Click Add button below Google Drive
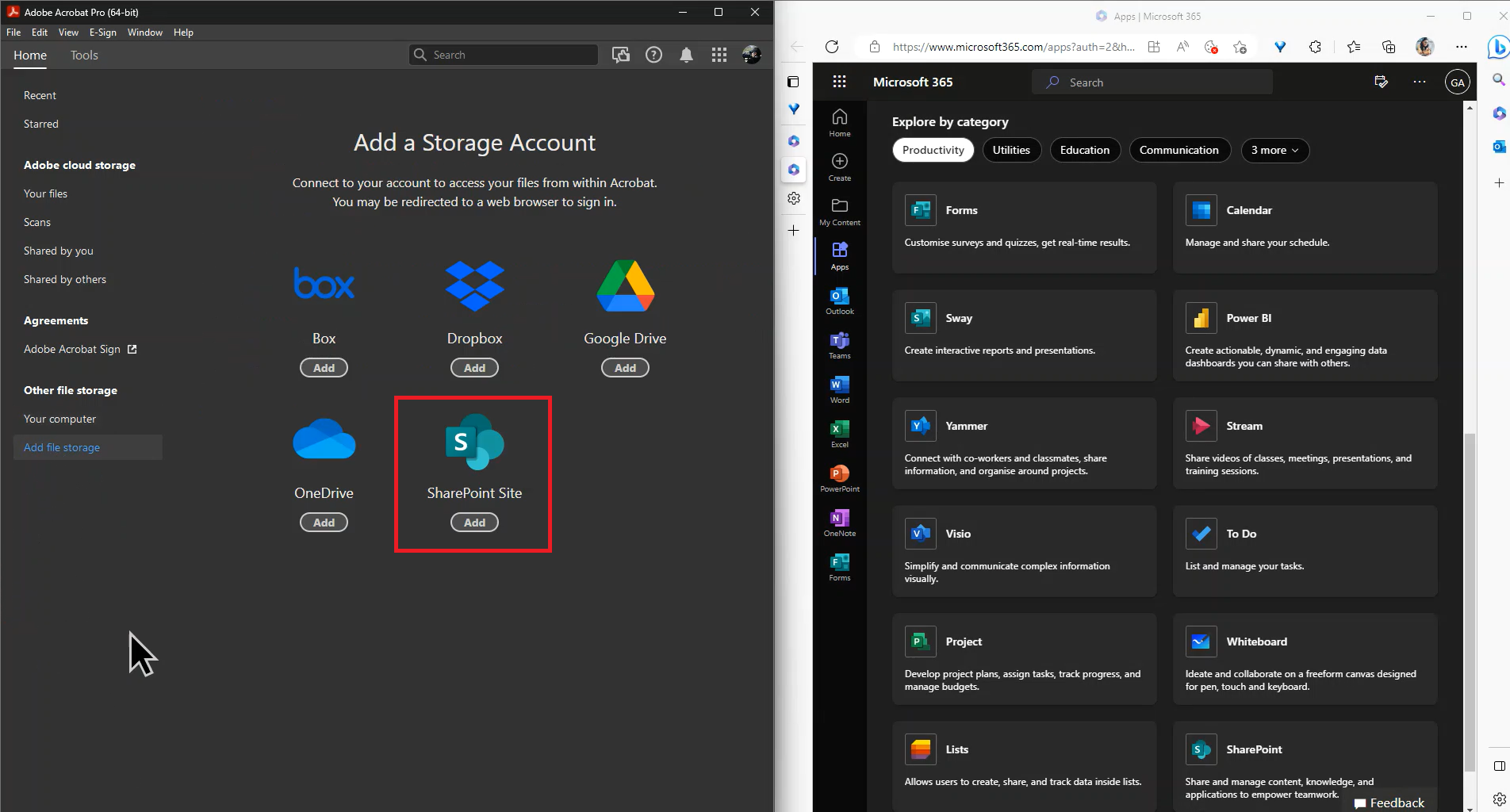1510x812 pixels. [625, 368]
